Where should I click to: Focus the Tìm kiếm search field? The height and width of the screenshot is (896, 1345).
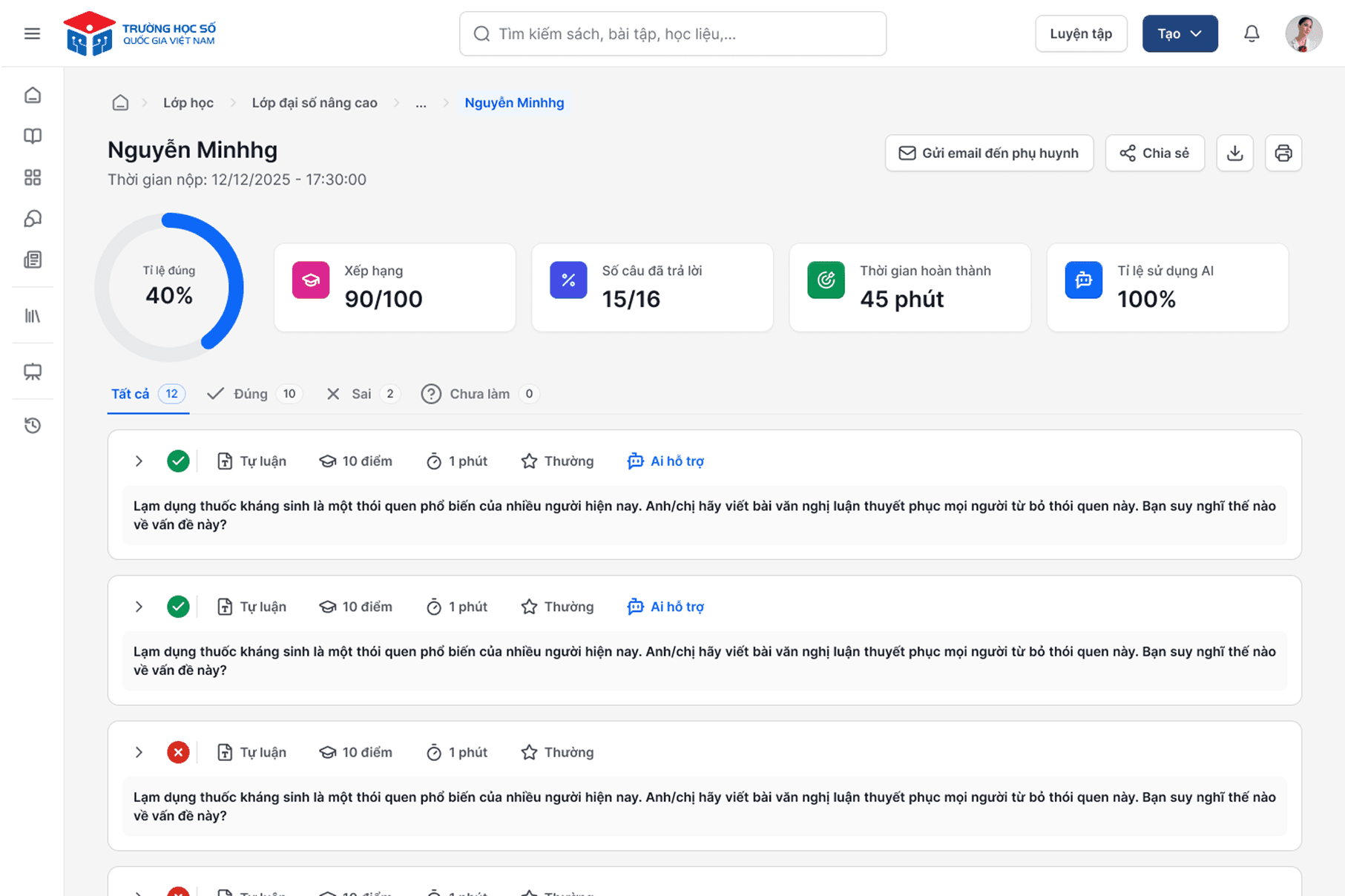pos(672,33)
